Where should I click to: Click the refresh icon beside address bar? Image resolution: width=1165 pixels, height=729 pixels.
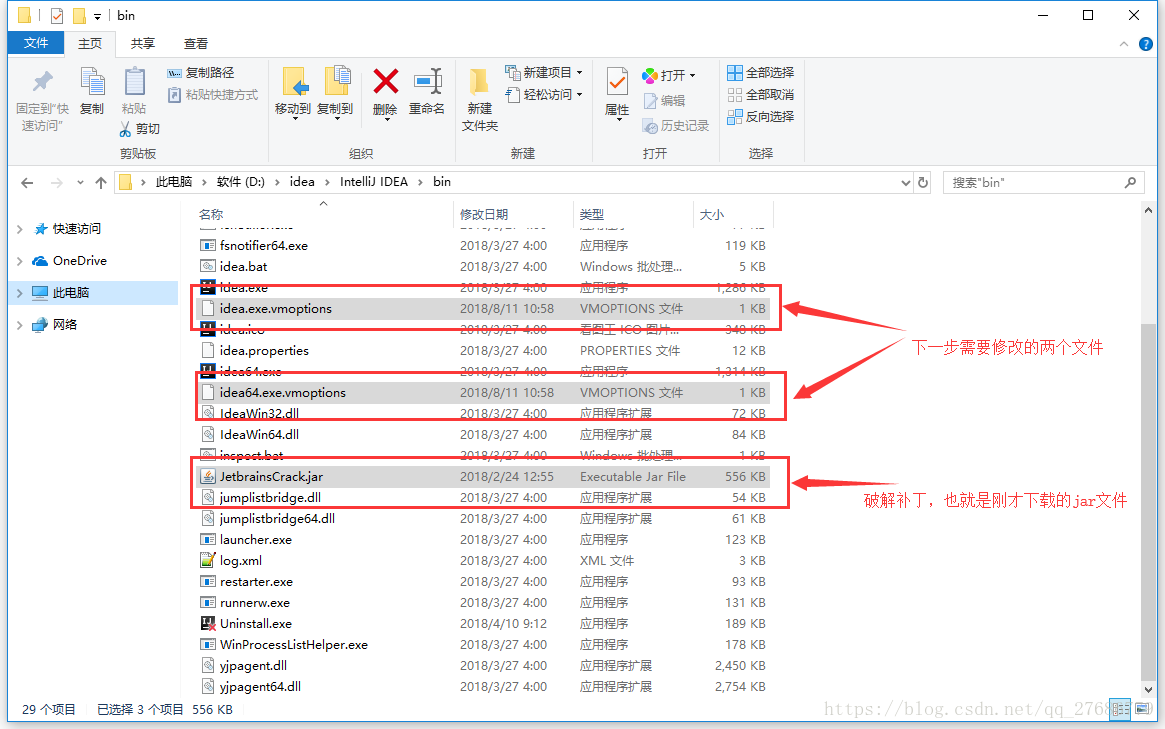pos(923,182)
